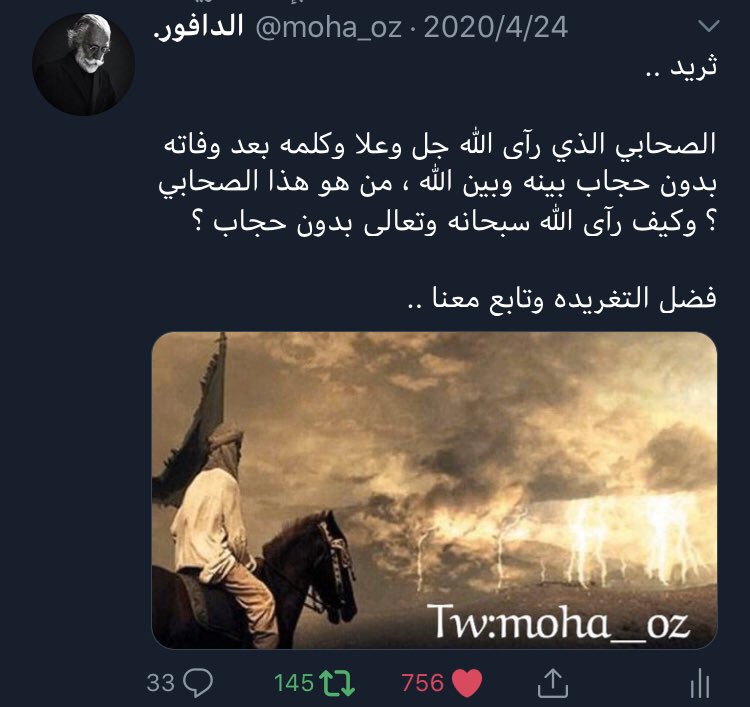Click the reply speech bubble icon
Viewport: 750px width, 707px height.
199,682
